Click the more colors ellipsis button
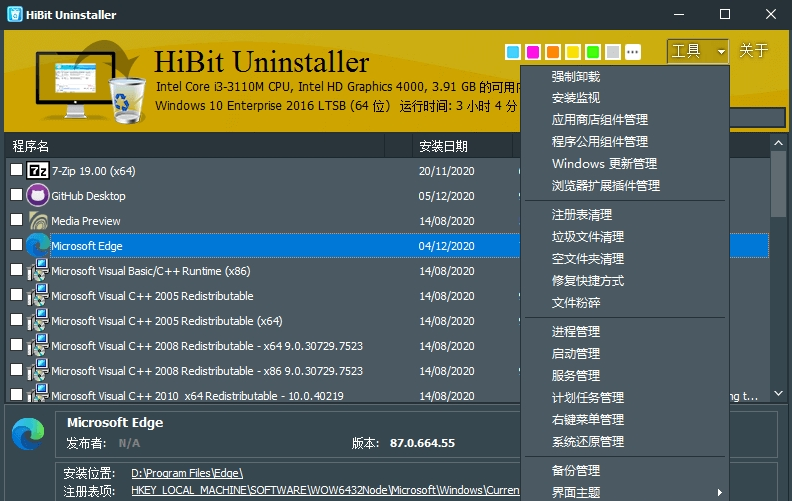Image resolution: width=792 pixels, height=501 pixels. click(x=632, y=52)
